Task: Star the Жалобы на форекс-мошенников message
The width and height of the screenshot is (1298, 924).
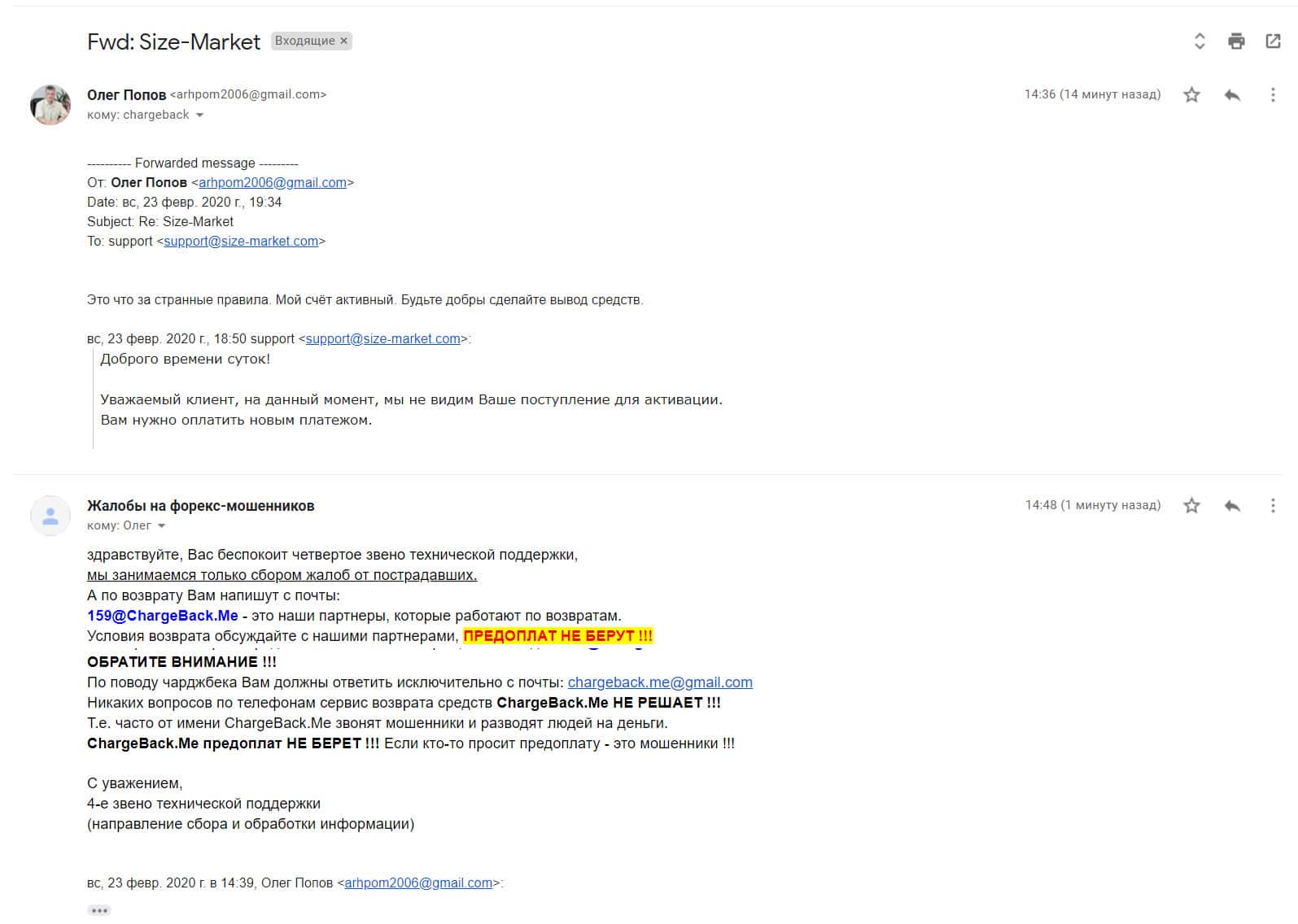Action: pos(1191,506)
